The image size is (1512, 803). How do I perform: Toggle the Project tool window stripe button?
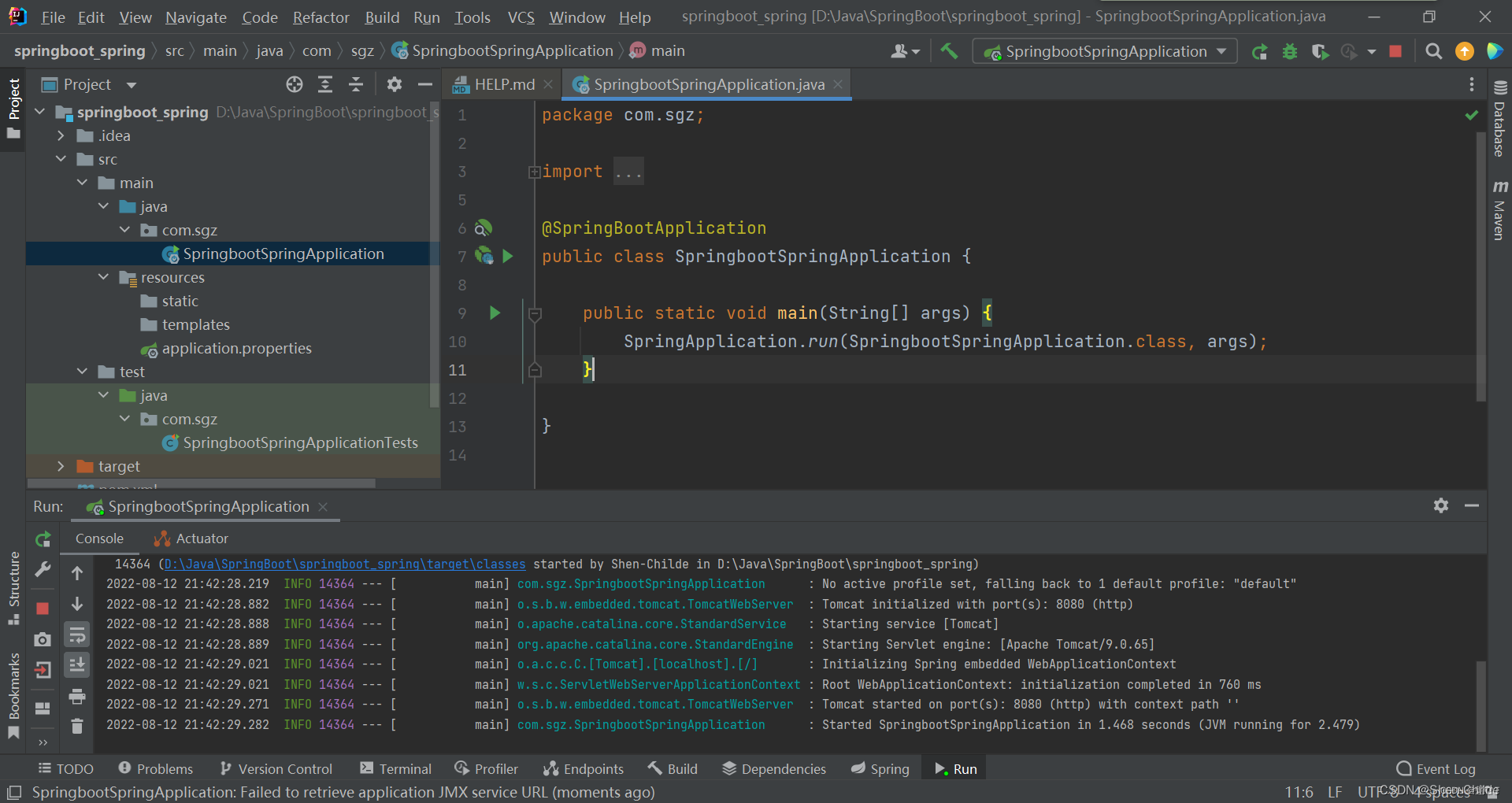tap(13, 109)
